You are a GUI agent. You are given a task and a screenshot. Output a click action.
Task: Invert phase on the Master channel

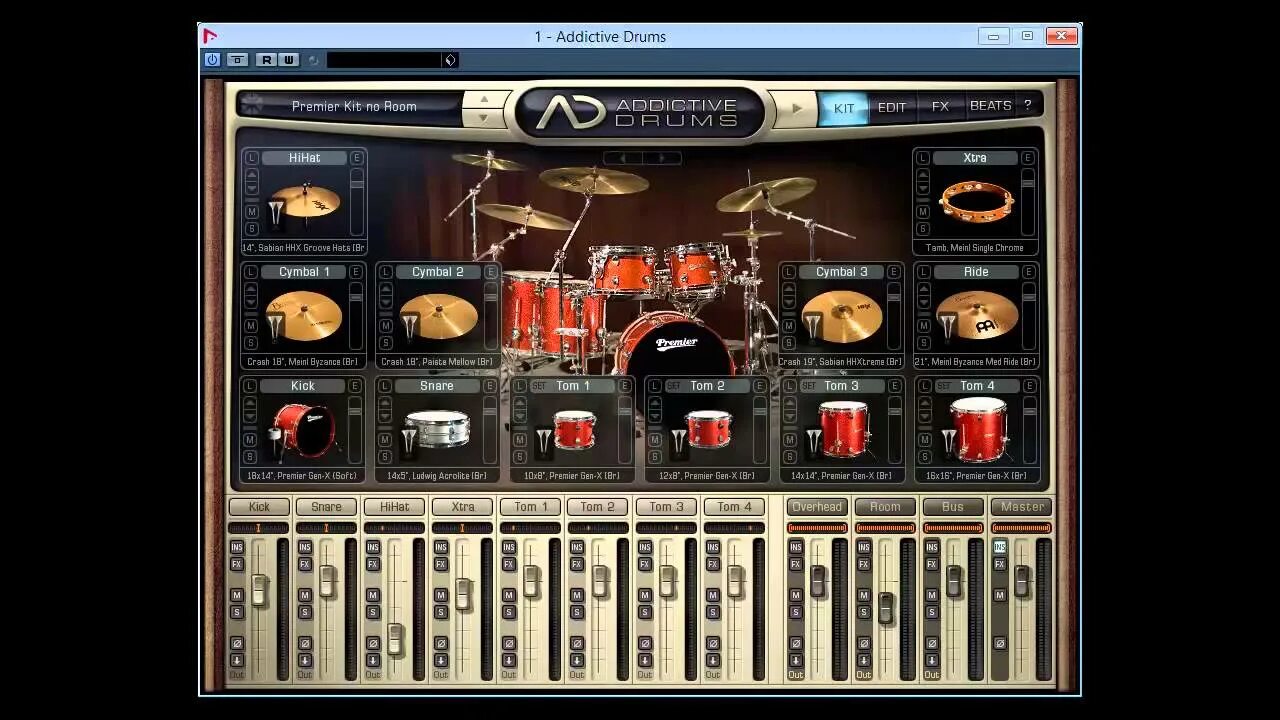pos(999,643)
